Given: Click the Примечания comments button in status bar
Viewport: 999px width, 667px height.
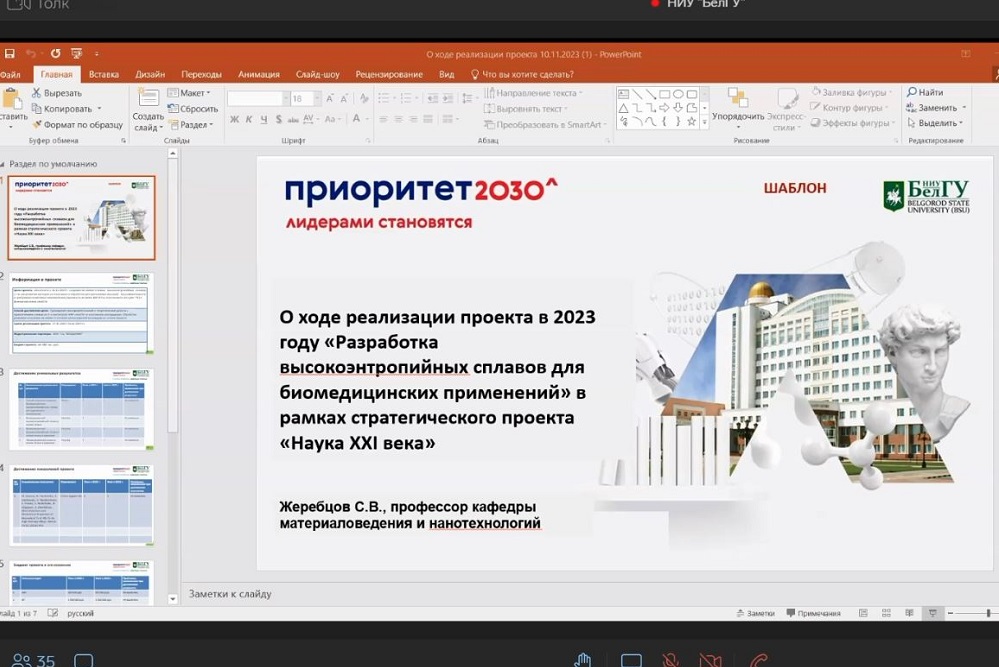Looking at the screenshot, I should click(x=813, y=613).
